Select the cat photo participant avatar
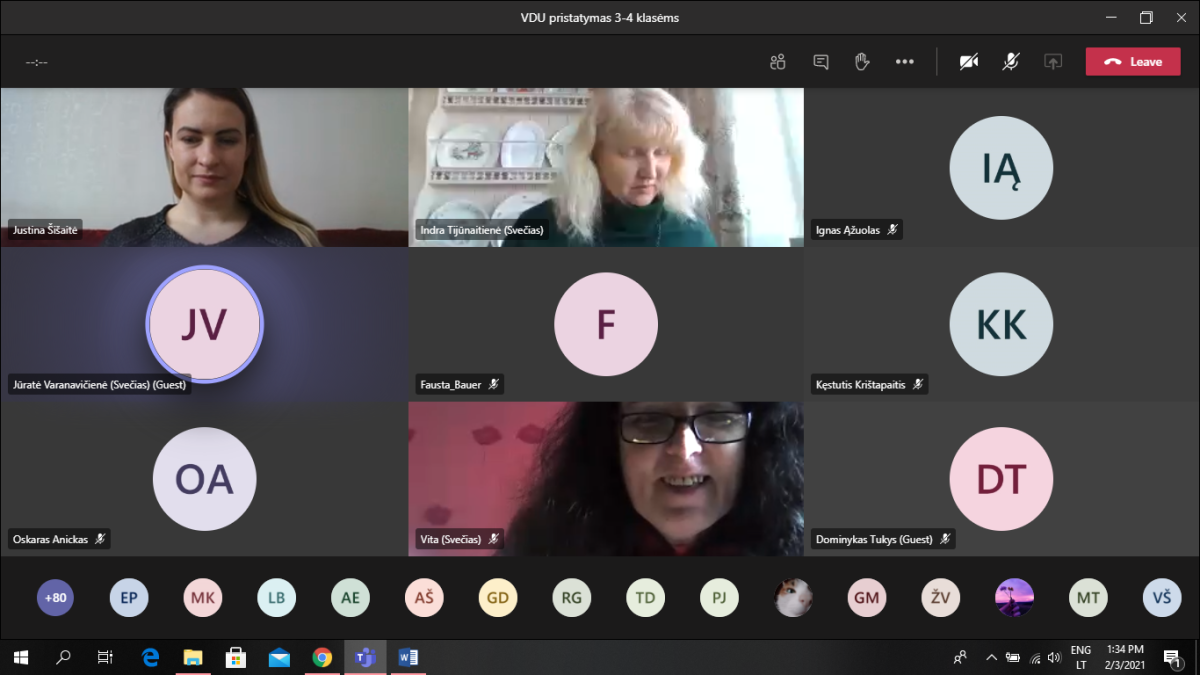1200x675 pixels. pyautogui.click(x=793, y=598)
